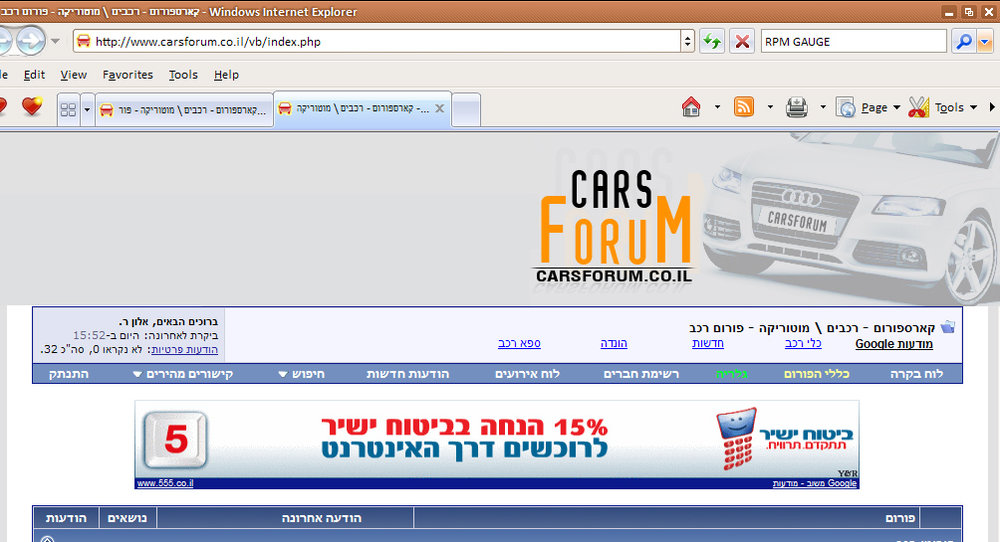The width and height of the screenshot is (1000, 542).
Task: Open the tab list dropdown arrow
Action: [87, 110]
